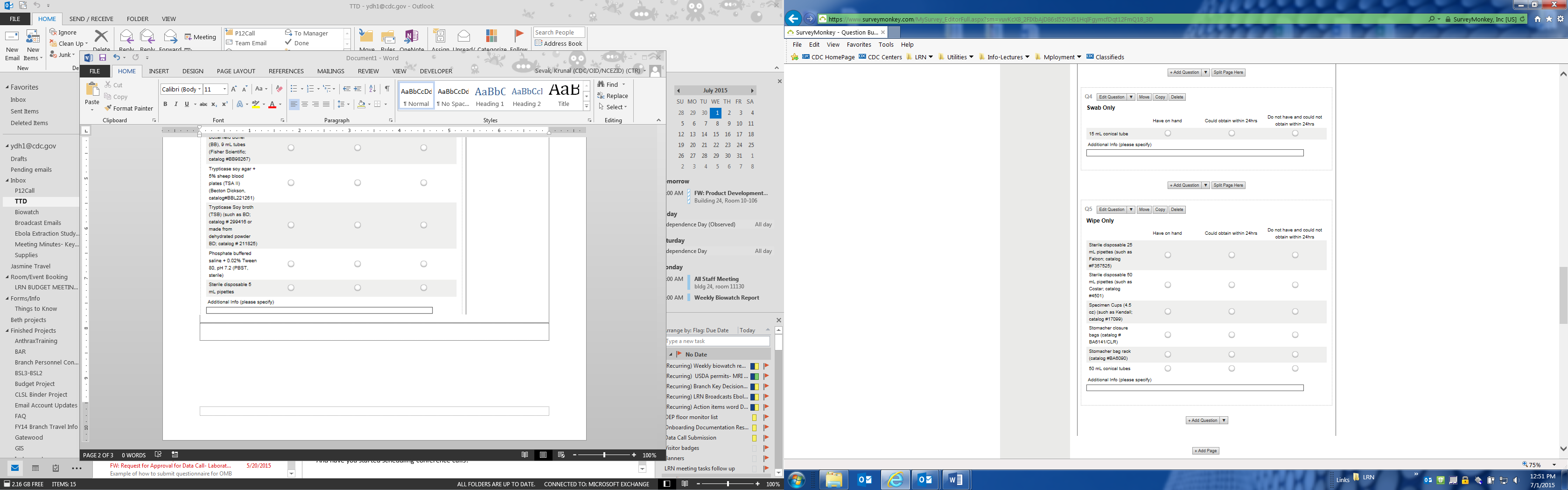This screenshot has width=1568, height=490.
Task: Open Internet Explorer Home page icon
Action: (x=1538, y=19)
